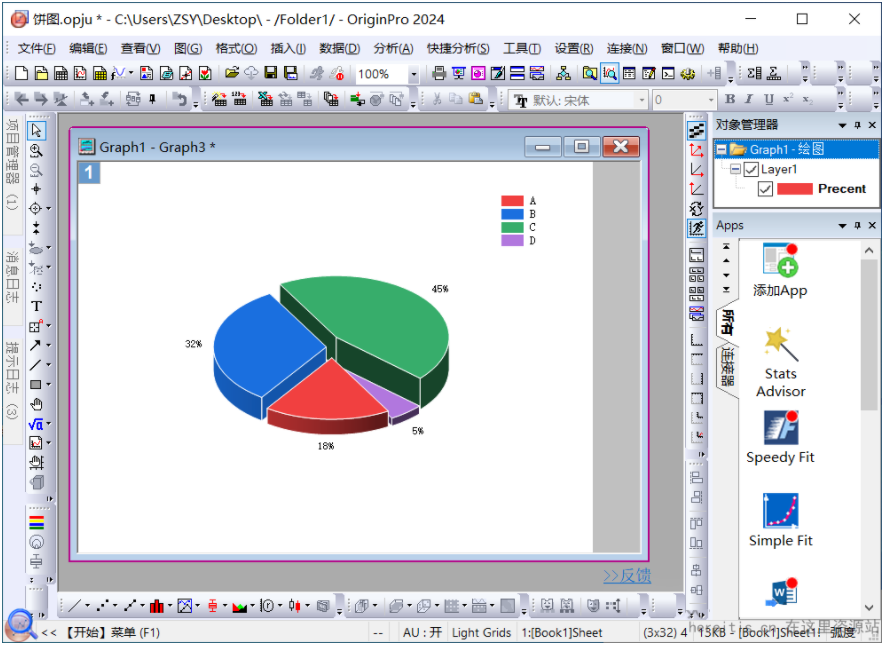Expand the Arrow tool dropdown arrow
This screenshot has width=886, height=646.
click(49, 345)
